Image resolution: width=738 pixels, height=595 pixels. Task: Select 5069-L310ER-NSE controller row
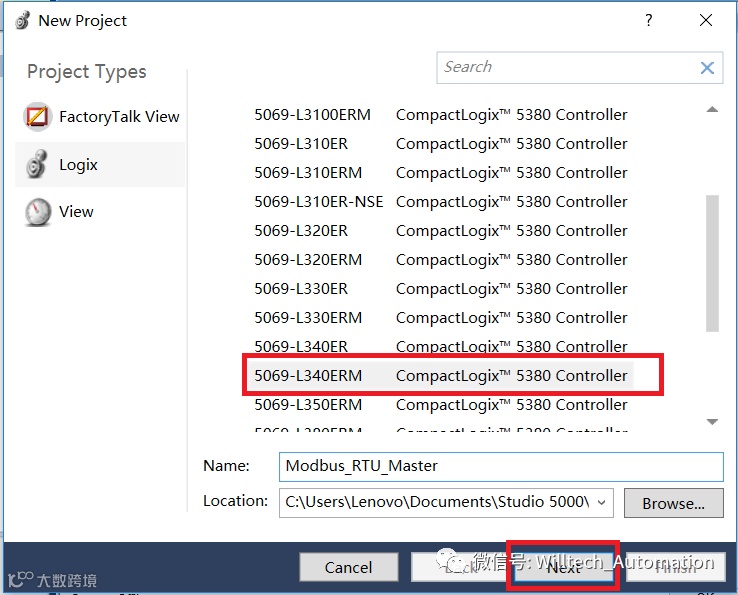[441, 201]
